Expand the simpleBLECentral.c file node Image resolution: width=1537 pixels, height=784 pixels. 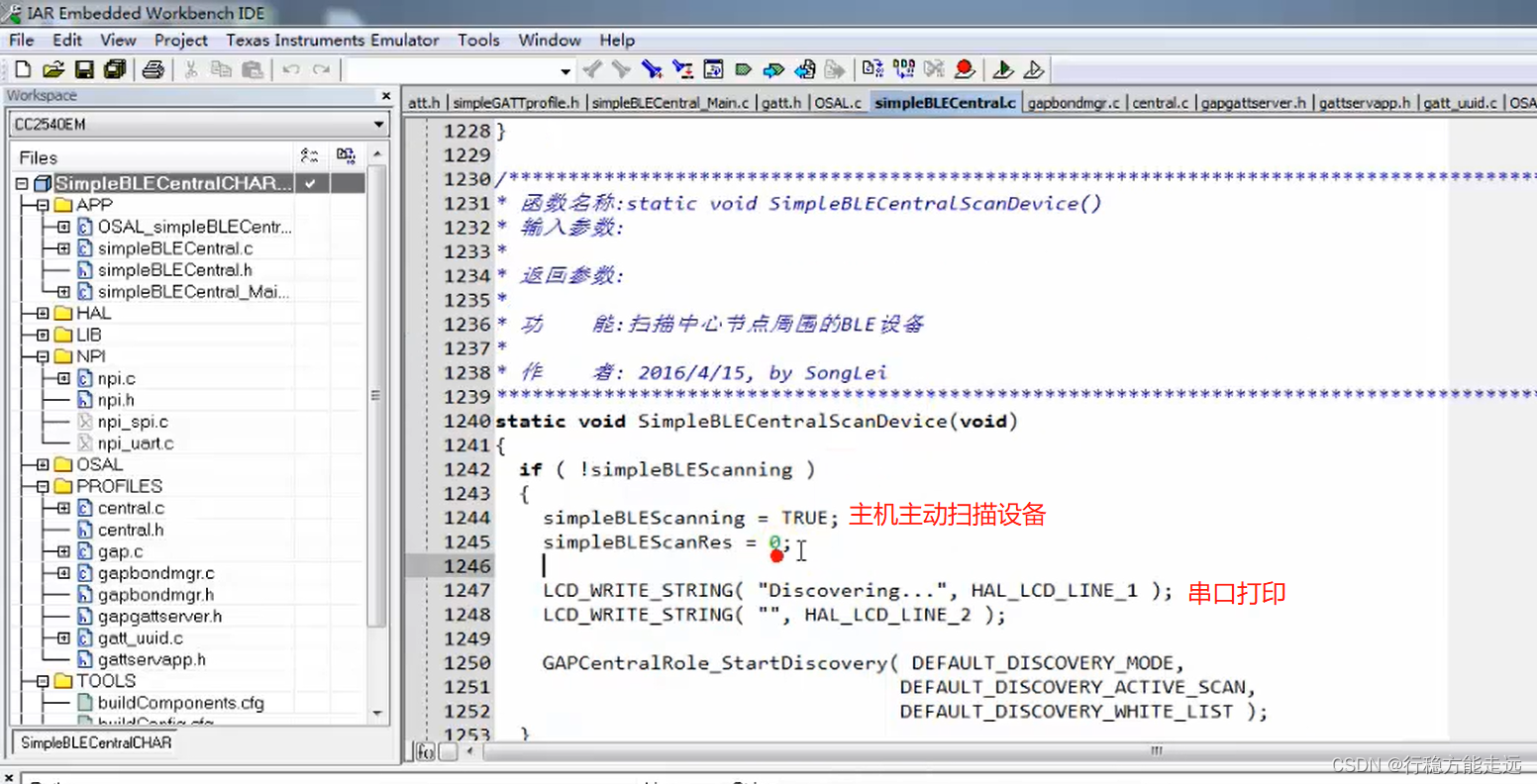click(x=63, y=248)
